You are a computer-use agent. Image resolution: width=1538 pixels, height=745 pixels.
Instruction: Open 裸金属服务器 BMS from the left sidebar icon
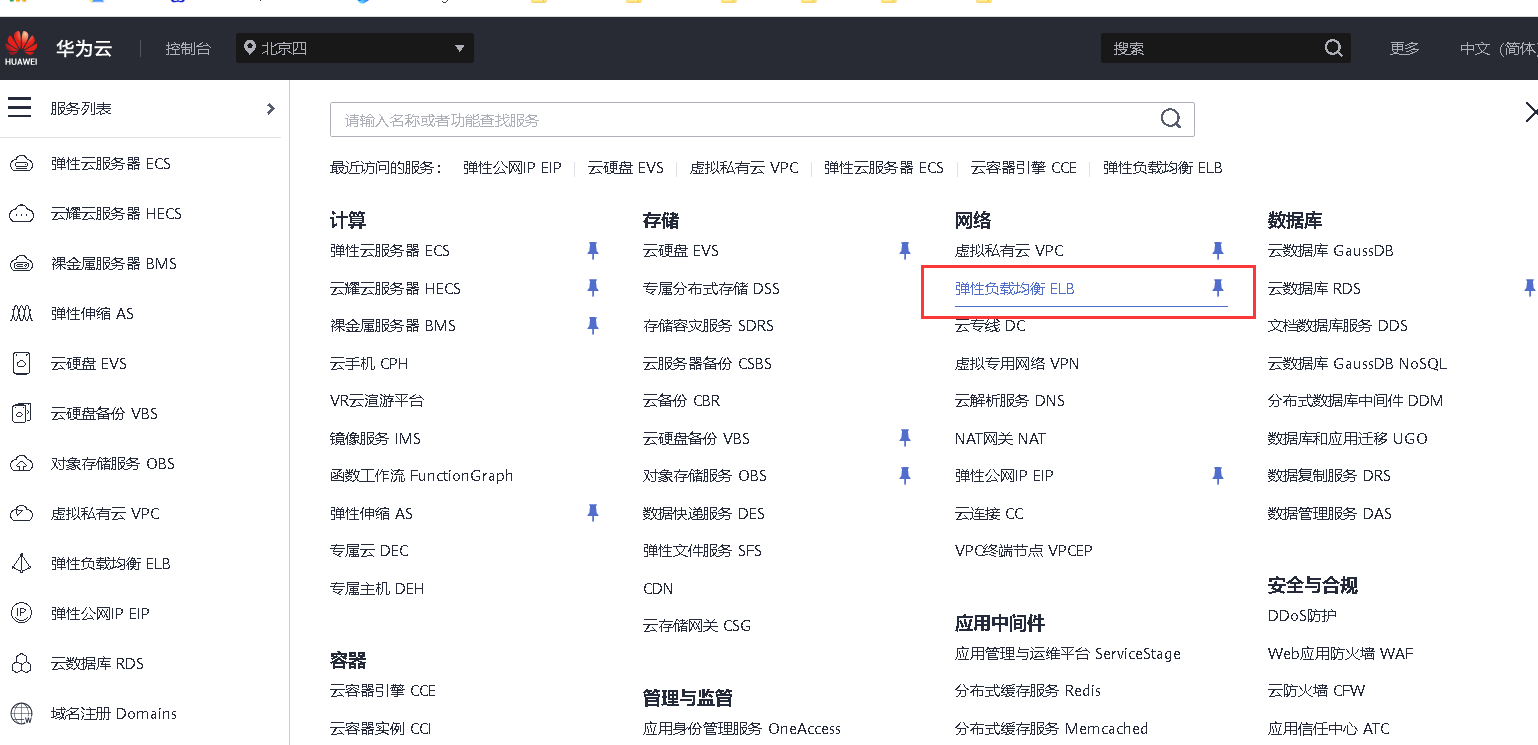tap(21, 264)
